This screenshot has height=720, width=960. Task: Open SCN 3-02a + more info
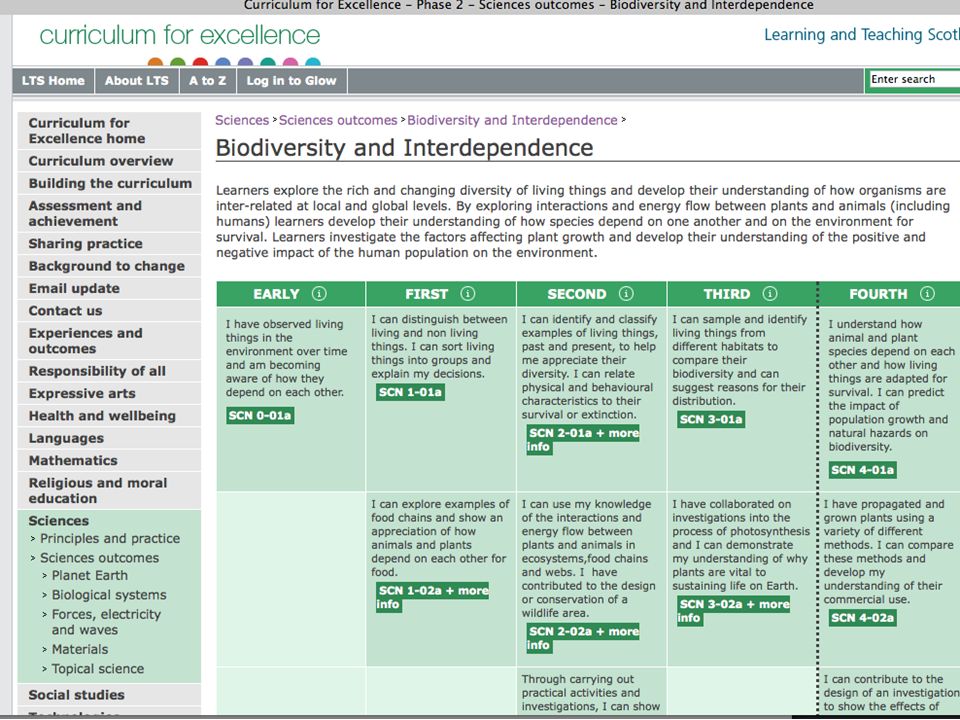point(733,611)
